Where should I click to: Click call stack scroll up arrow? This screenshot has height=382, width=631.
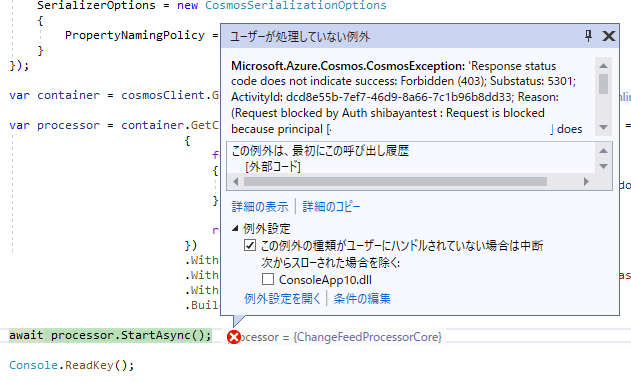pyautogui.click(x=603, y=151)
